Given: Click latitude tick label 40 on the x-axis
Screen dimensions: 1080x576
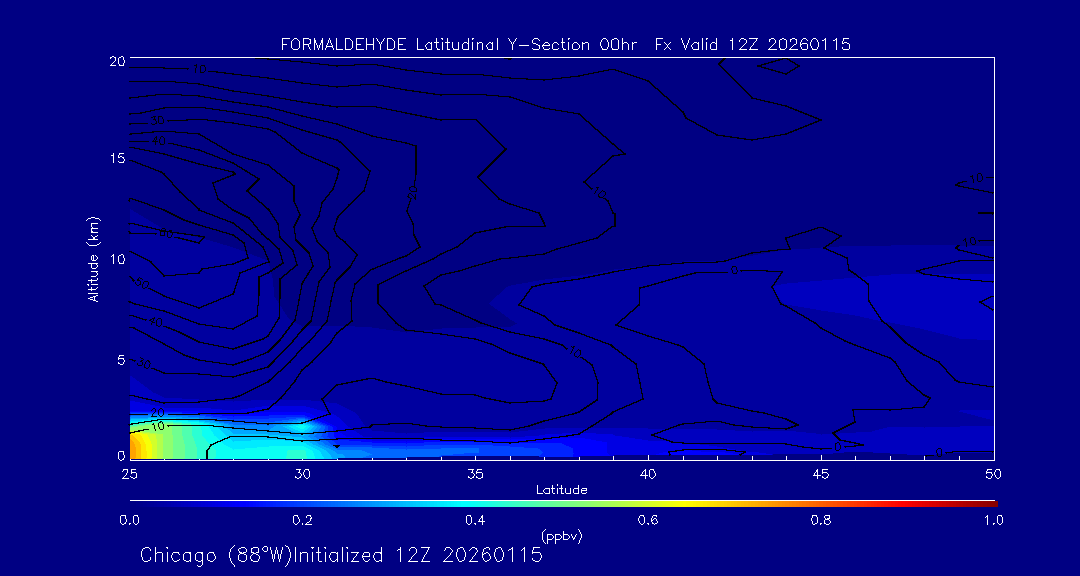Looking at the screenshot, I should coord(648,473).
